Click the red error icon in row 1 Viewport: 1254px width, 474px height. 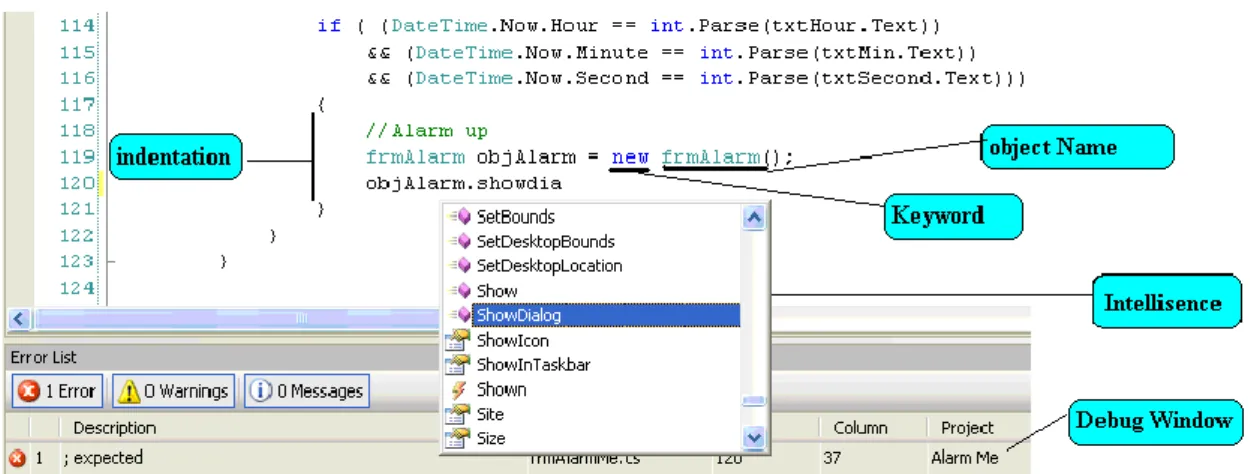pyautogui.click(x=16, y=458)
